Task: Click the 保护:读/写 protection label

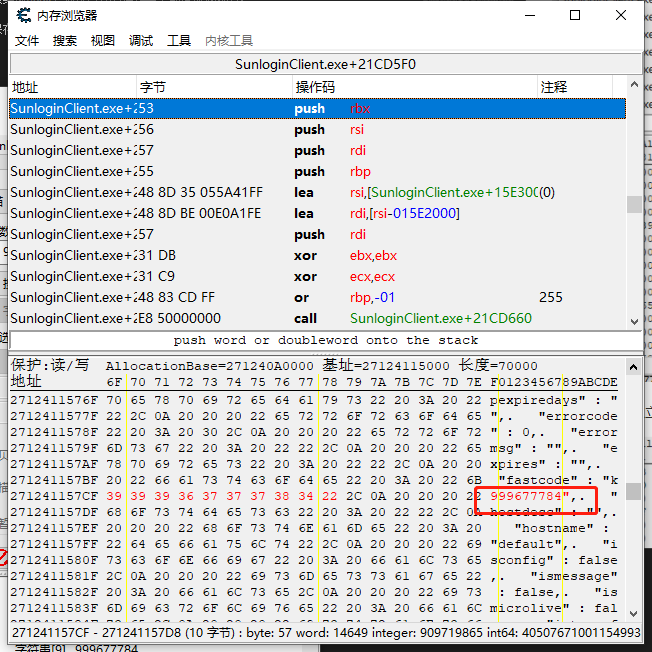Action: click(x=50, y=365)
